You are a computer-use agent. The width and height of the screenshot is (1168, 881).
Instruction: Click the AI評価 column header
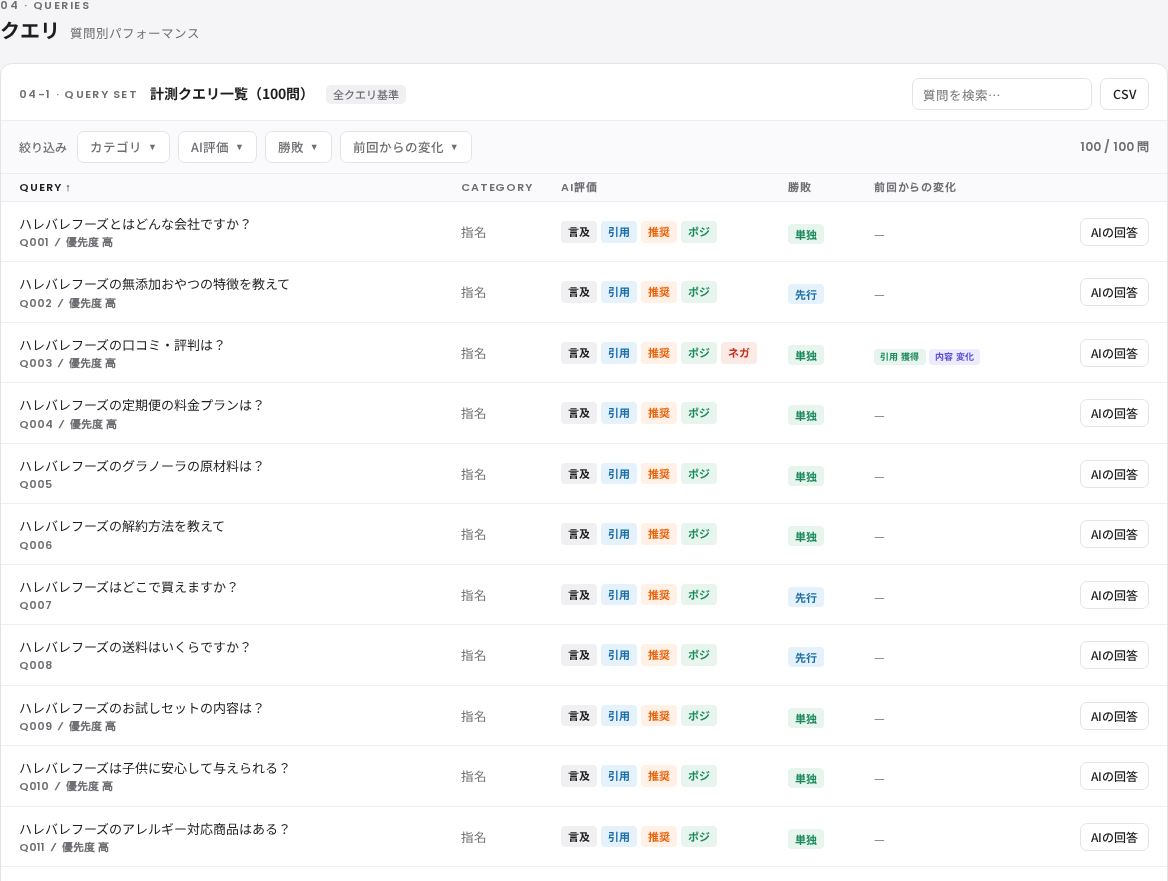click(579, 188)
